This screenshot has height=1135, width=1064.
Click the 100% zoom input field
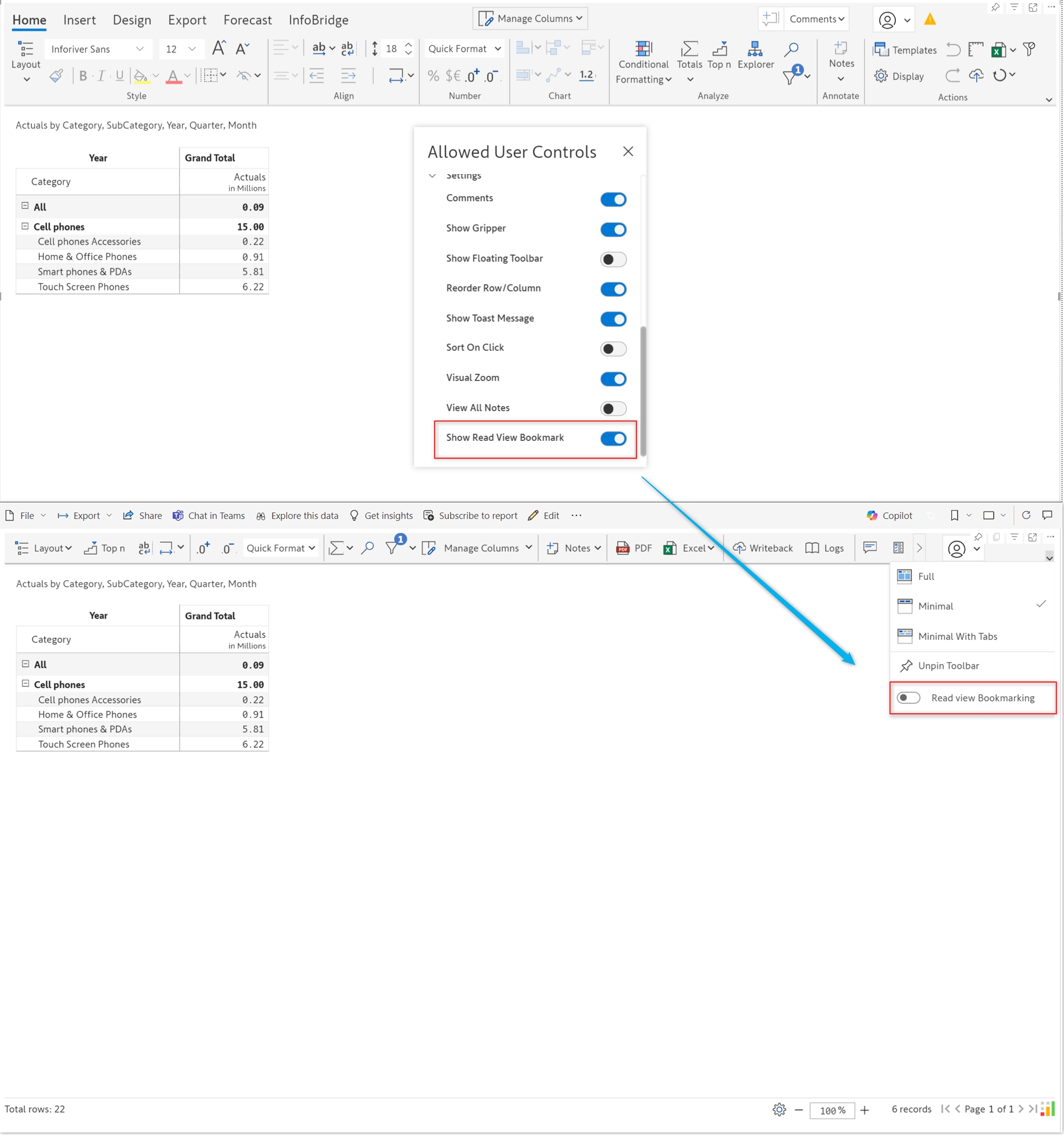(x=831, y=1110)
